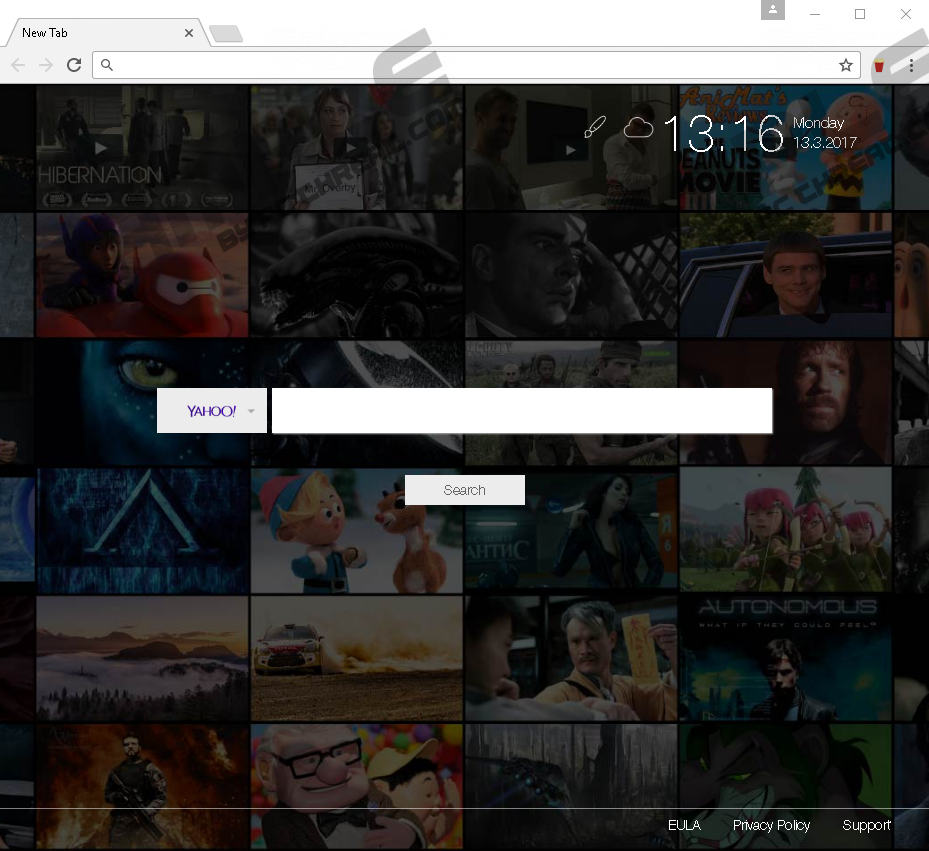Screen dimensions: 929x851
Task: Open the Chrome three-dot menu
Action: (x=911, y=65)
